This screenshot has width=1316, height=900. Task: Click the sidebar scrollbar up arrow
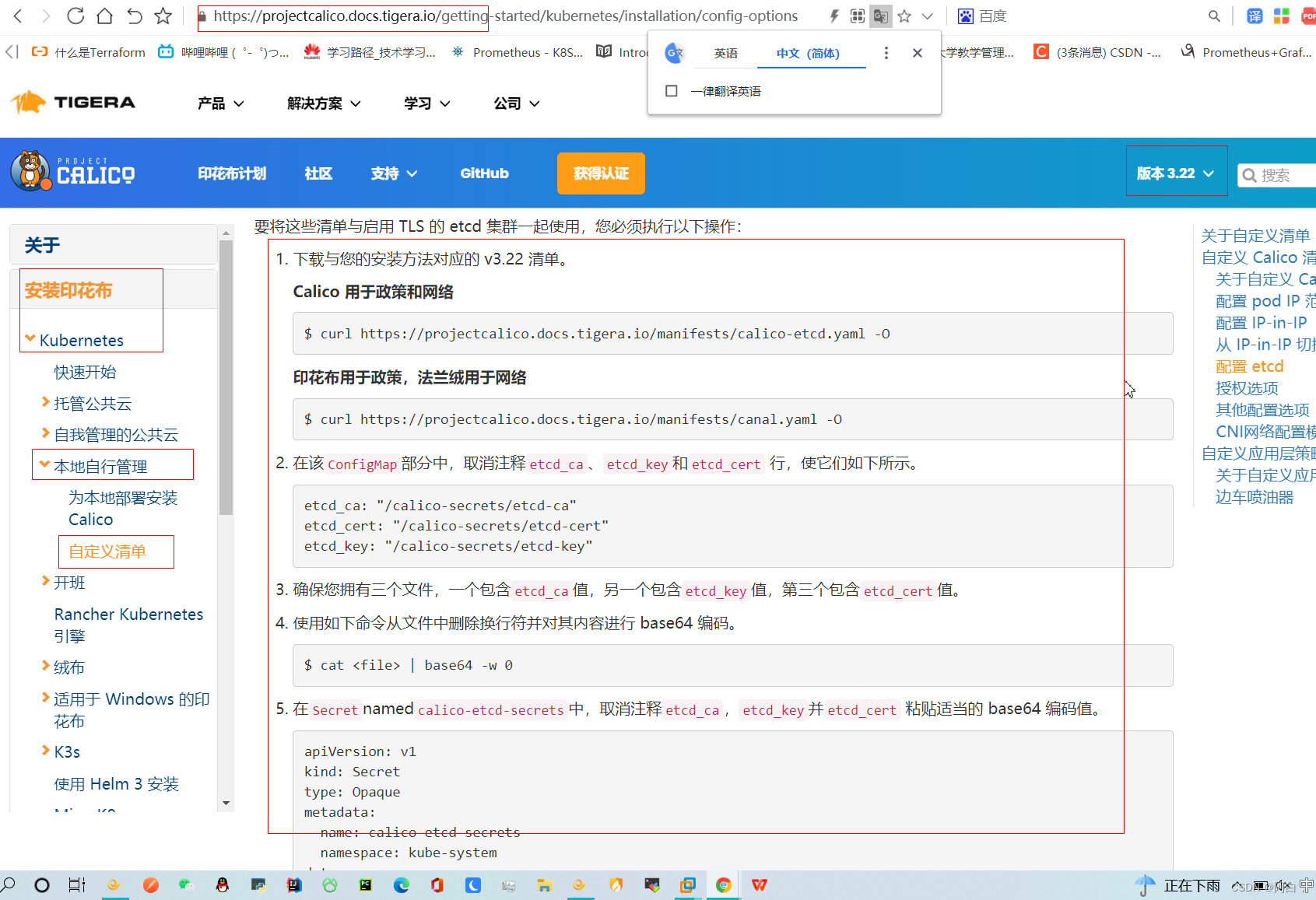click(226, 233)
